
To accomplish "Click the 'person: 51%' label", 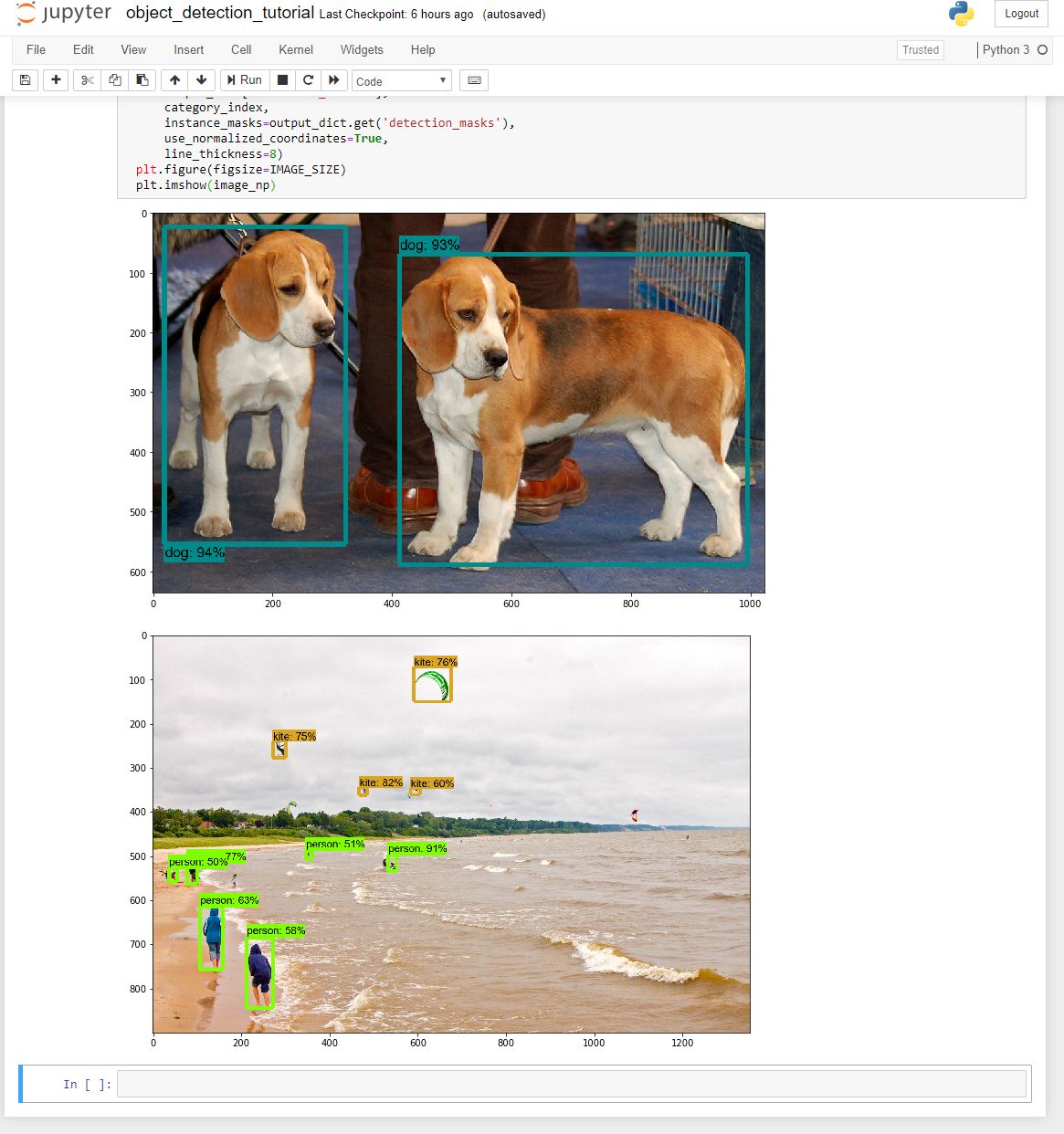I will tap(335, 845).
